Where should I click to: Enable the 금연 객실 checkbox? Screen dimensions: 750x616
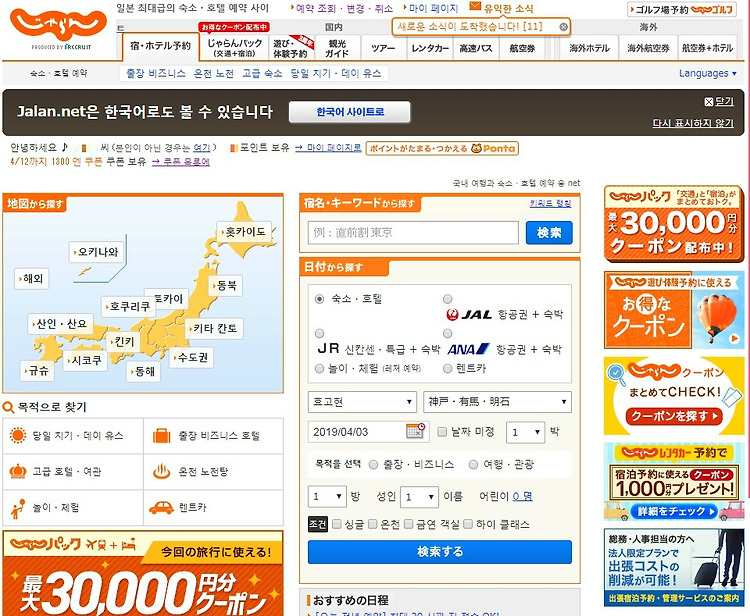pos(408,524)
